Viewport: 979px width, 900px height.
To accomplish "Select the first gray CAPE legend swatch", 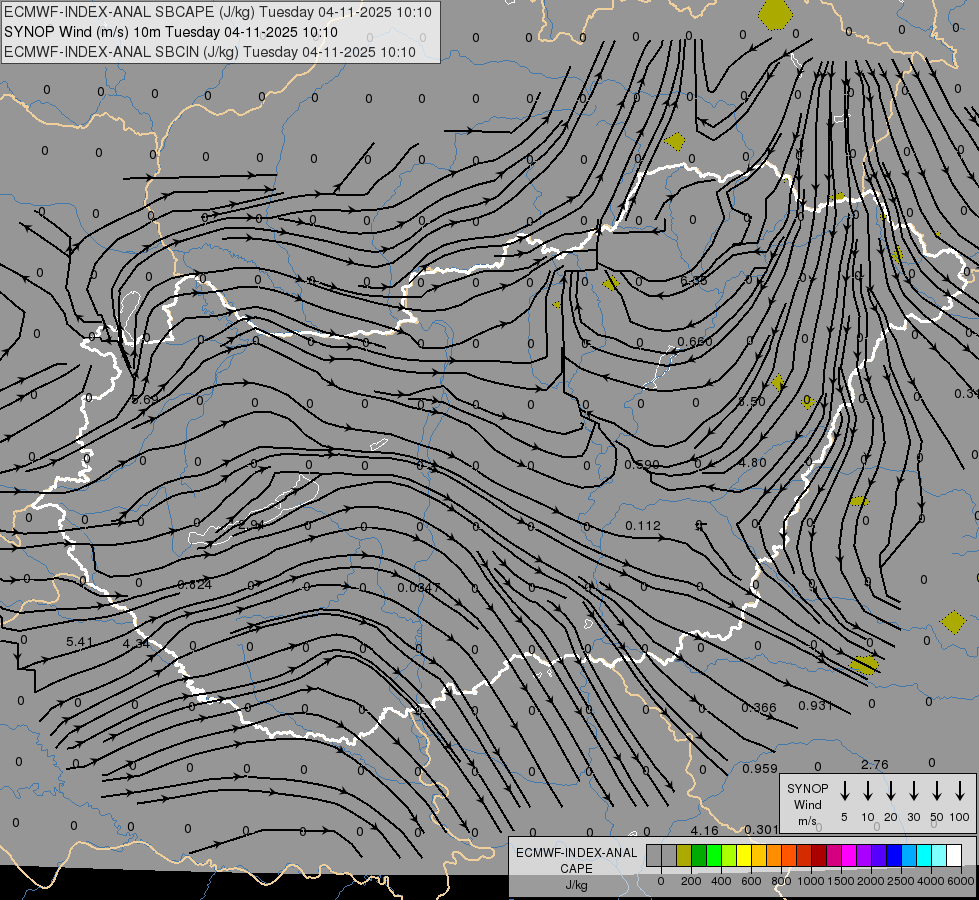I will click(x=654, y=855).
